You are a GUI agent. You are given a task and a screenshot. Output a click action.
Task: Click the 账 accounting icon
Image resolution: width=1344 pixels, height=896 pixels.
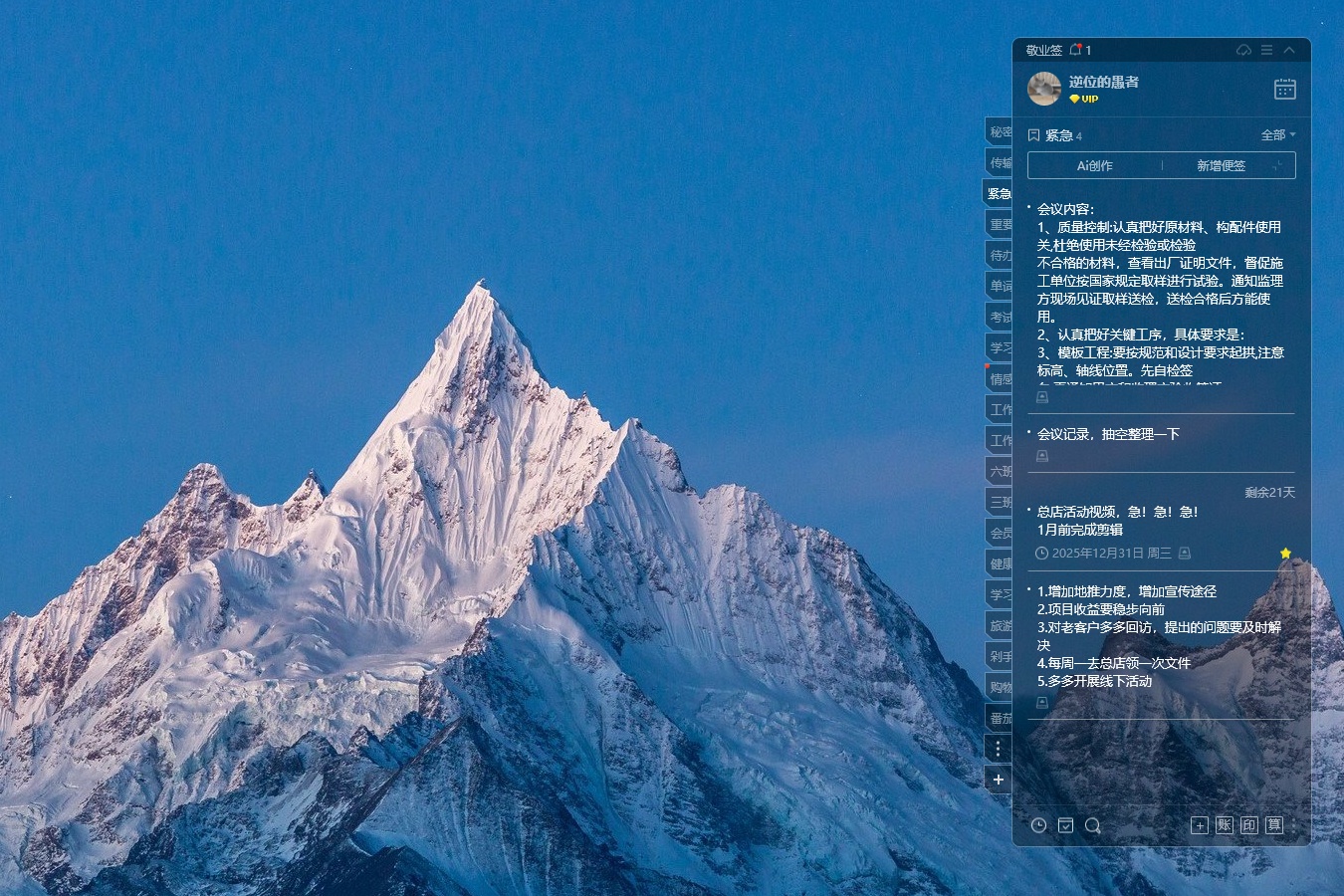point(1224,825)
